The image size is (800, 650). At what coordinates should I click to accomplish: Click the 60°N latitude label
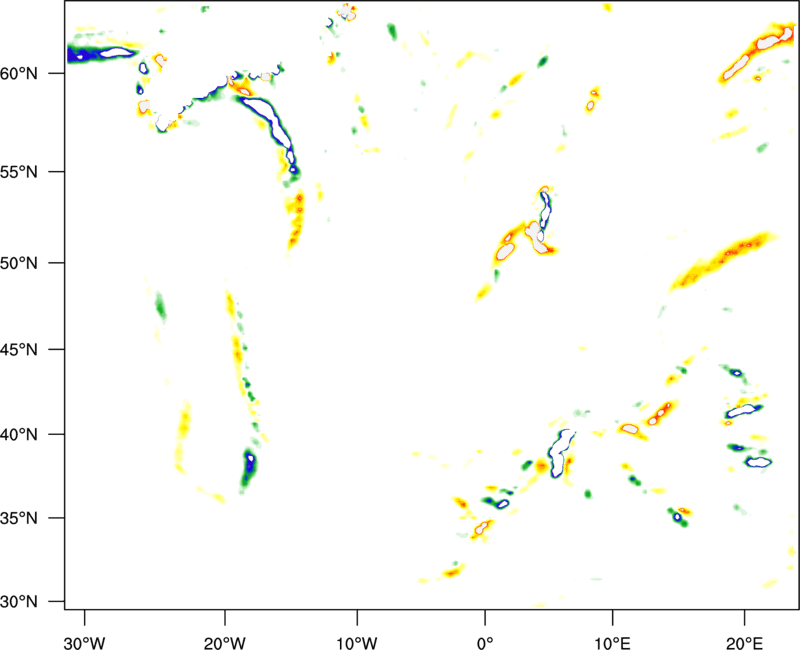click(19, 73)
